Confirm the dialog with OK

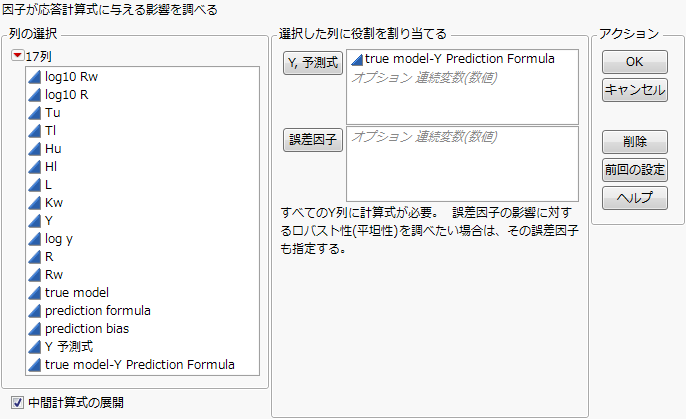point(634,62)
